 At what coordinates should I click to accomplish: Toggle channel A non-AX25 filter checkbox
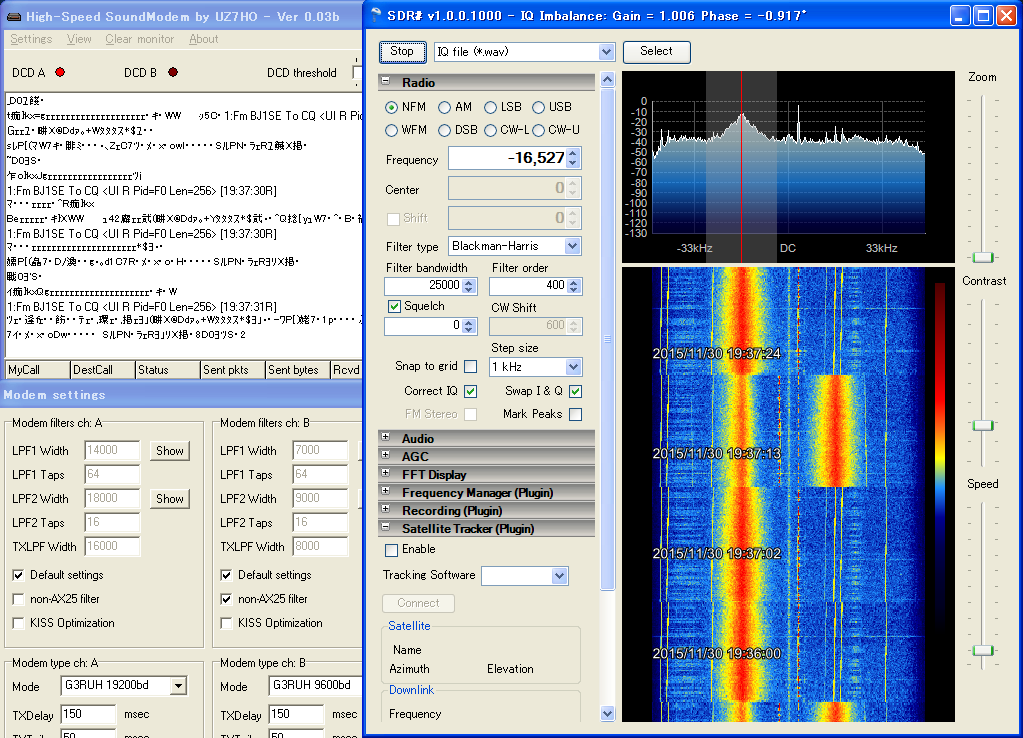(19, 599)
